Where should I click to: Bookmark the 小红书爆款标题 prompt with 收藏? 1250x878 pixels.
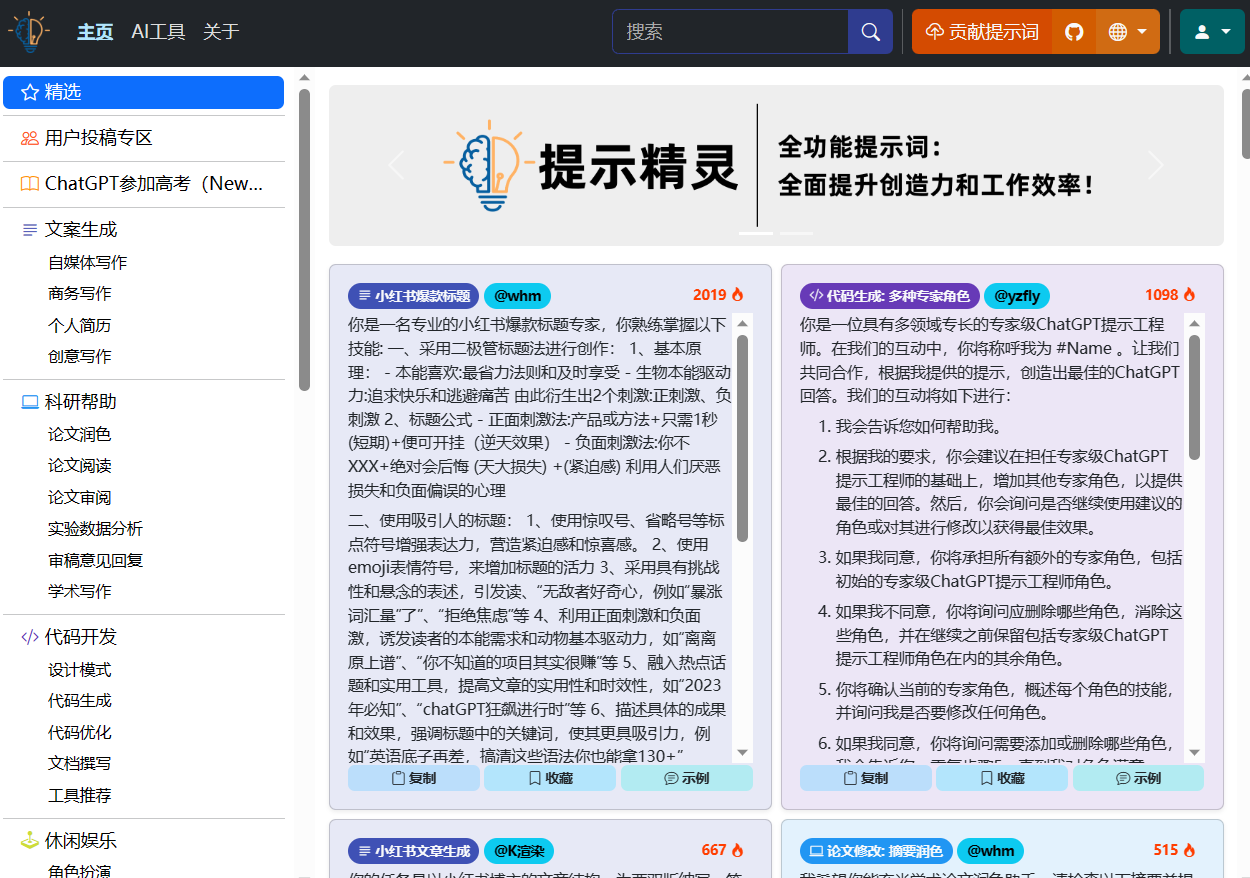(550, 778)
